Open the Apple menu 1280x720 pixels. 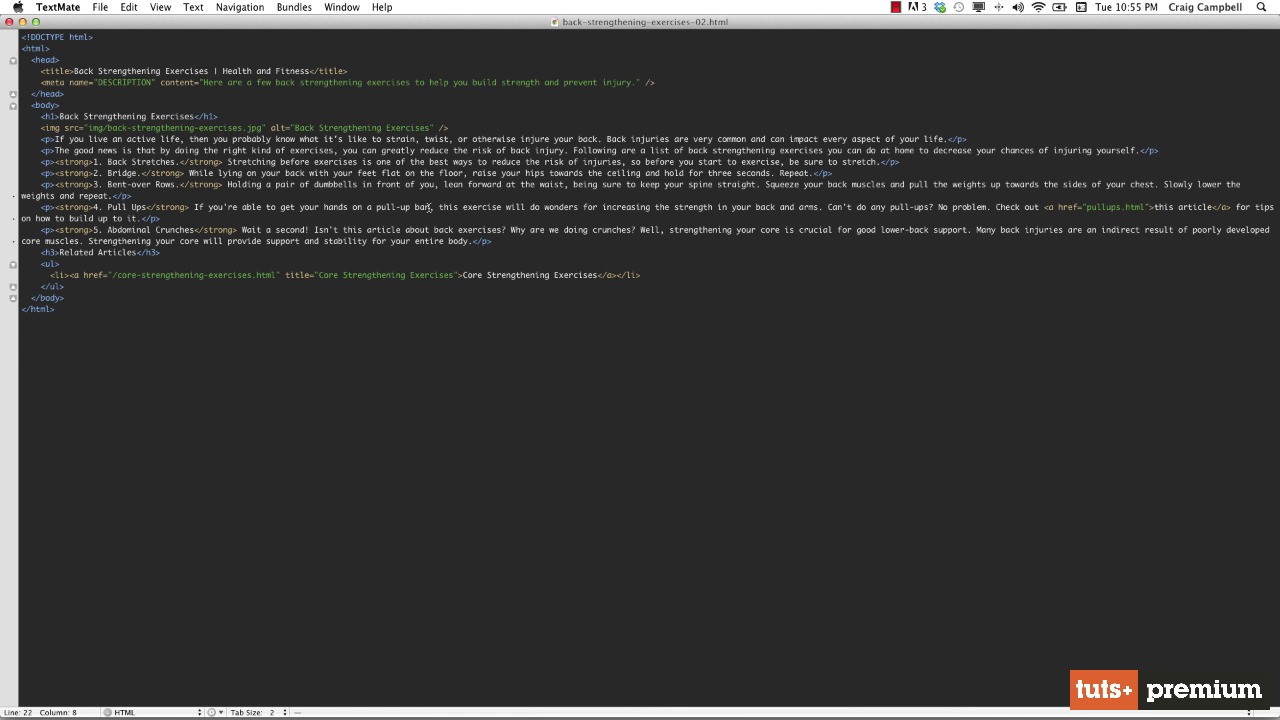pos(17,7)
